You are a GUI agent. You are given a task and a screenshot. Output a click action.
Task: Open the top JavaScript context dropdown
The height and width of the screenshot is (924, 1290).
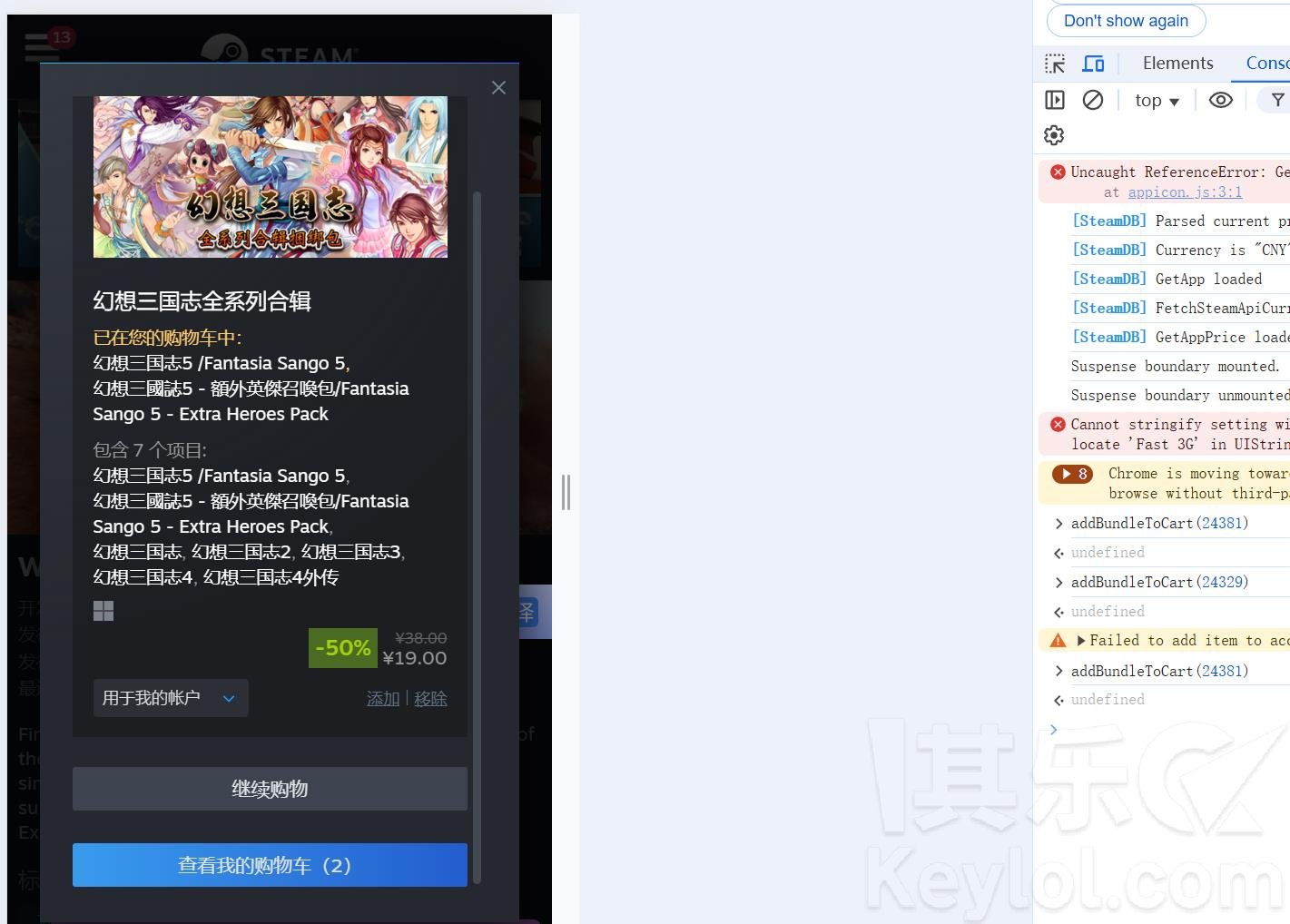[x=1157, y=101]
